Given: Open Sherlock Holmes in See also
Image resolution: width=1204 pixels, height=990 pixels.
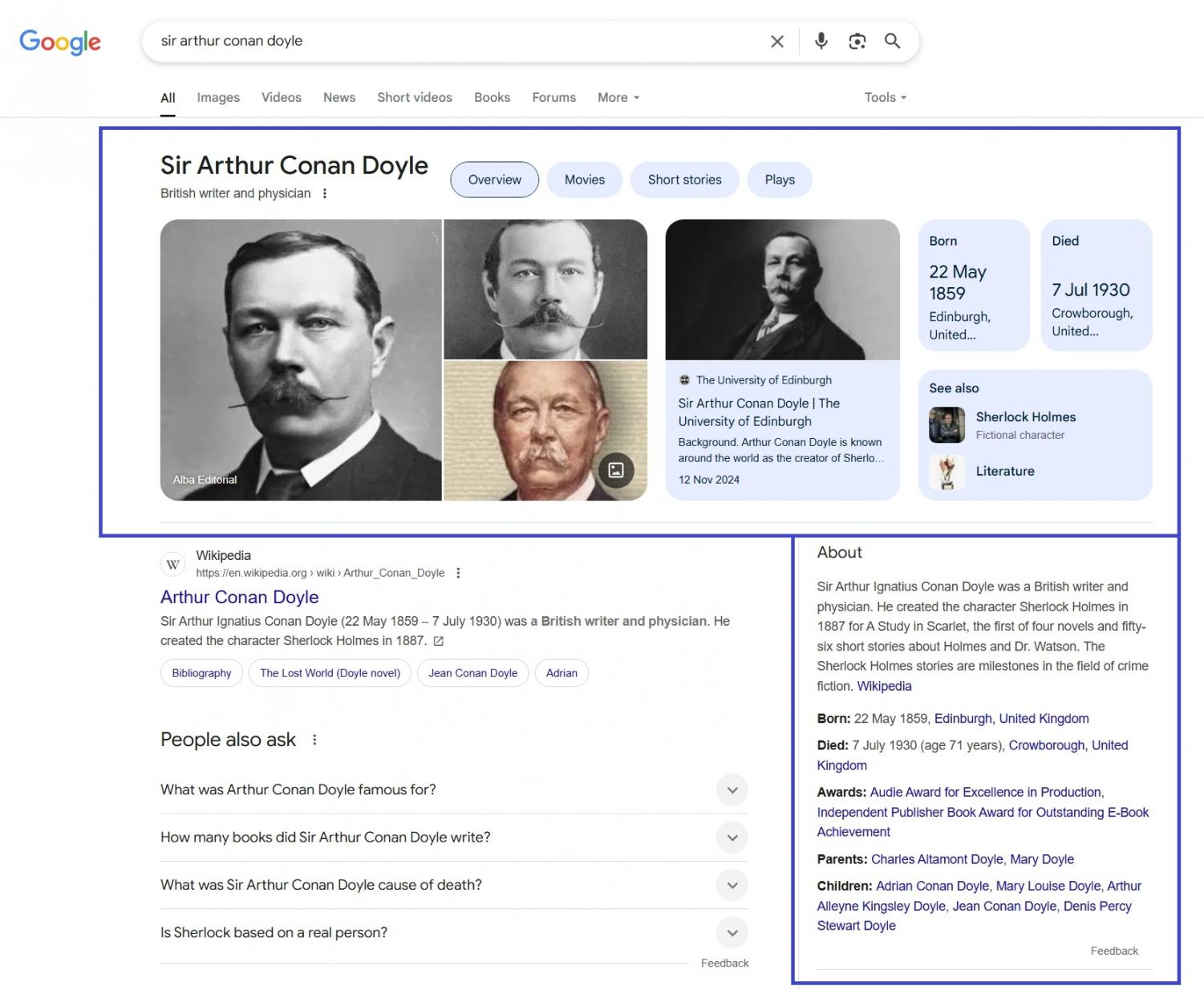Looking at the screenshot, I should point(1026,417).
